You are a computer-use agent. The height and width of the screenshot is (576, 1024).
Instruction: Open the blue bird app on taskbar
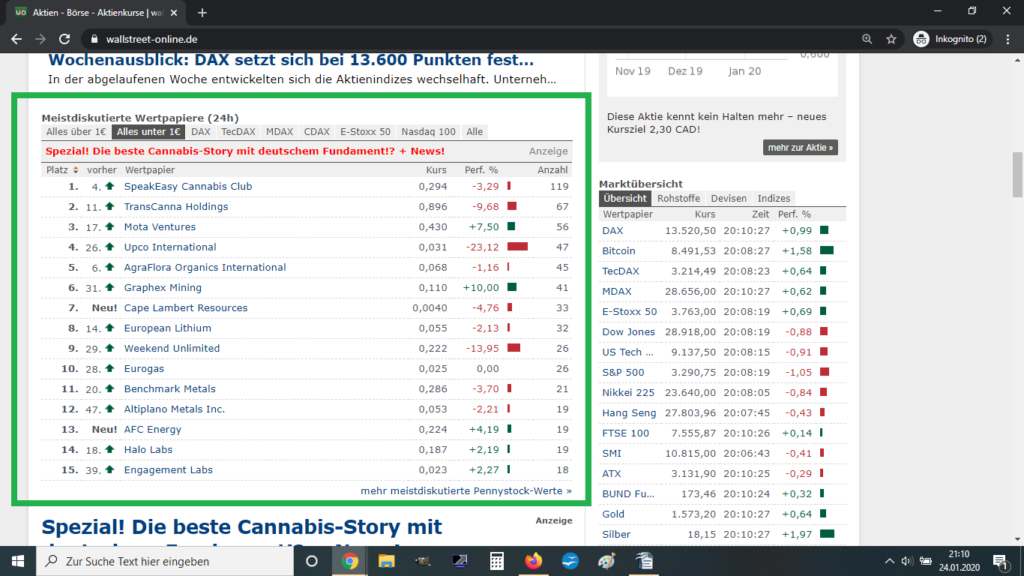[x=570, y=561]
